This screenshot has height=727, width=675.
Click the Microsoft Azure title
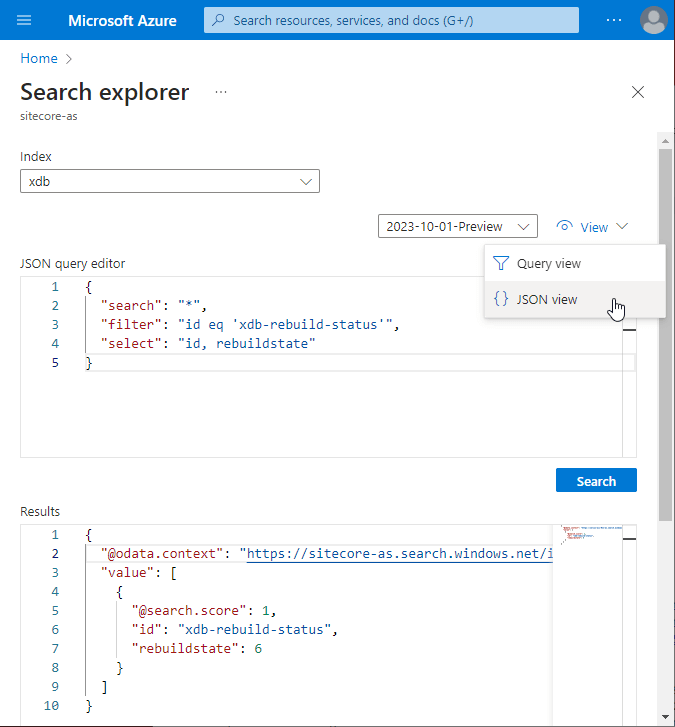122,20
